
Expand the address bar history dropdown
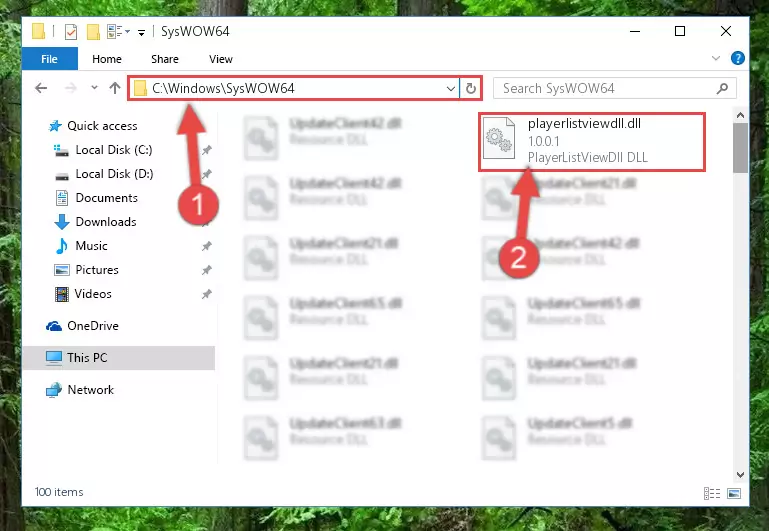click(x=451, y=89)
